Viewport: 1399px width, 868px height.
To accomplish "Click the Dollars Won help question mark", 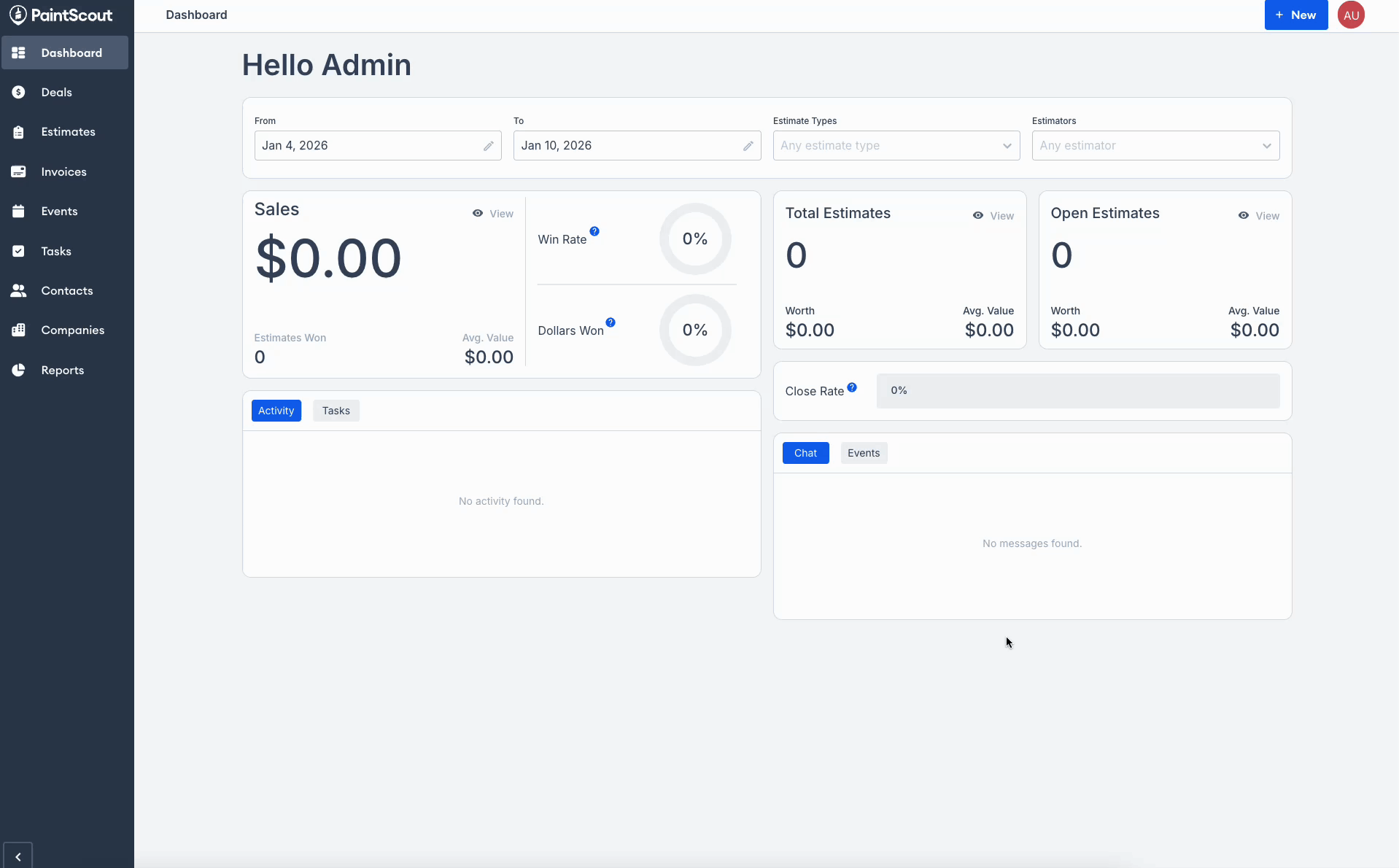I will tap(611, 322).
